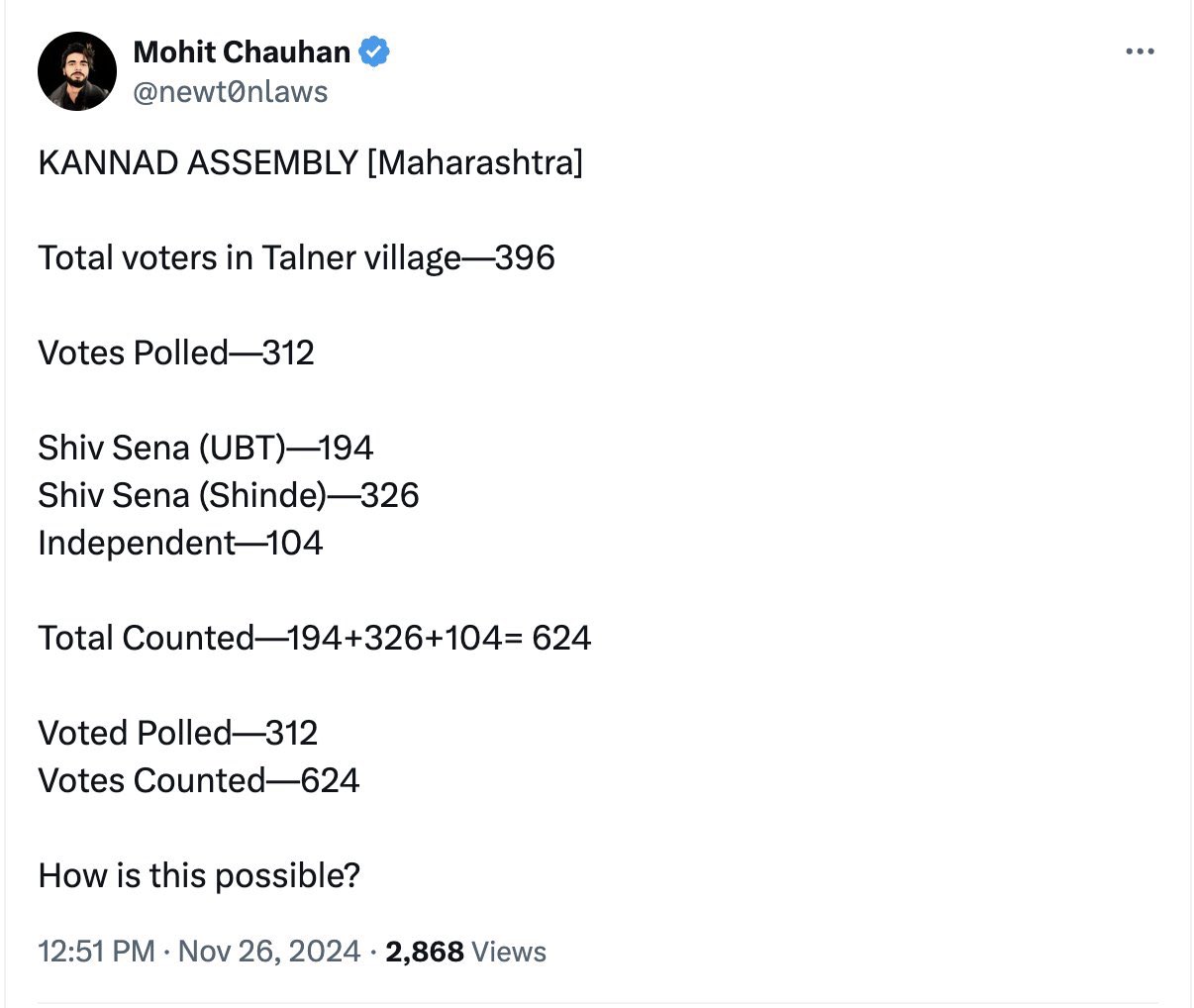The height and width of the screenshot is (1008, 1194).
Task: Click the Total Counted sum line
Action: coord(314,638)
